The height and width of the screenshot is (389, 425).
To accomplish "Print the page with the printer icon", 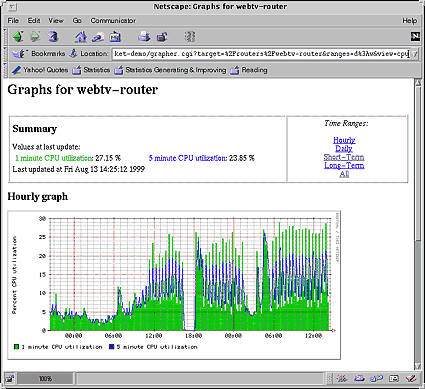I will (x=144, y=36).
